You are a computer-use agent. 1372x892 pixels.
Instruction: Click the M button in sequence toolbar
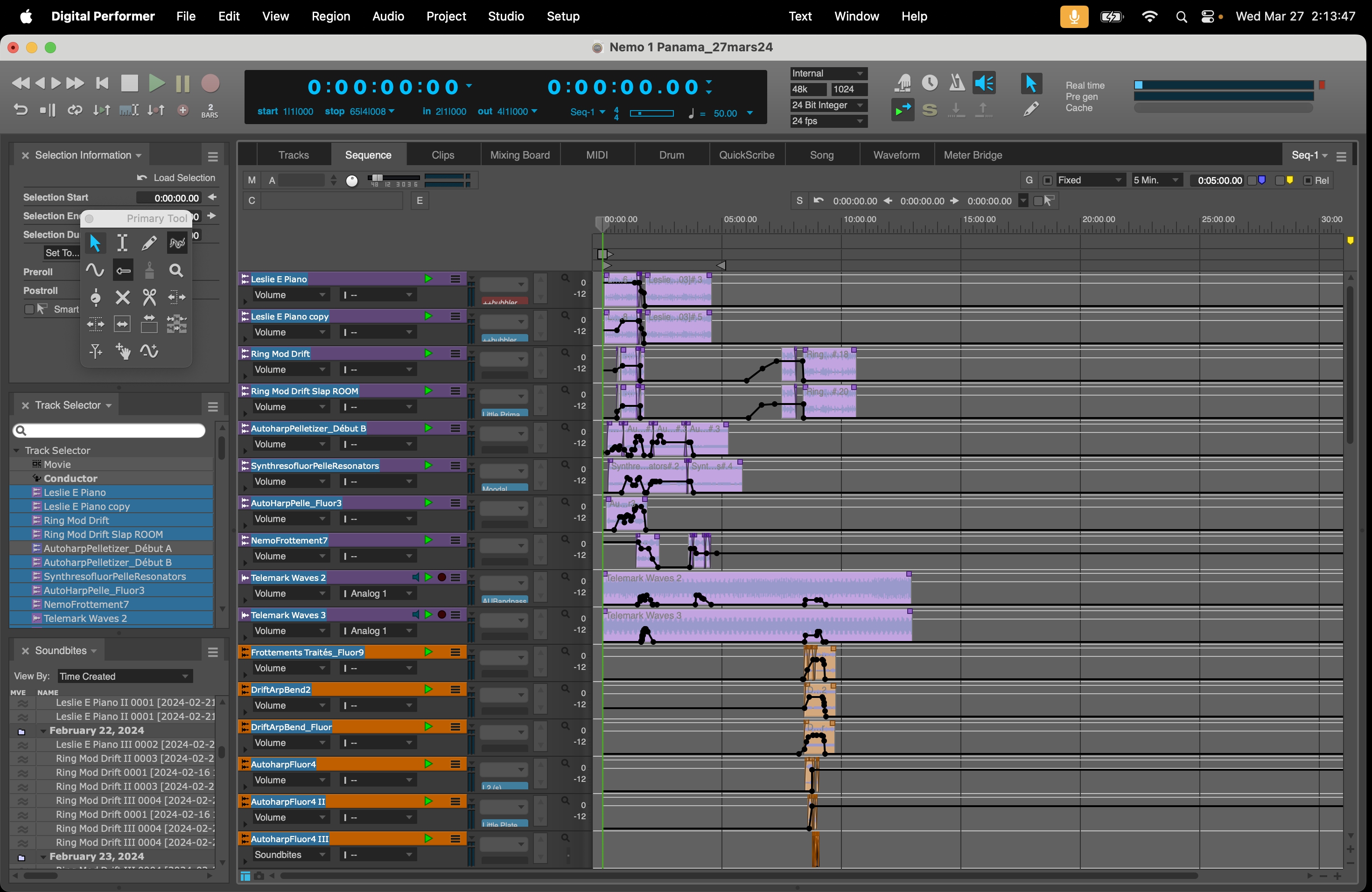click(252, 181)
